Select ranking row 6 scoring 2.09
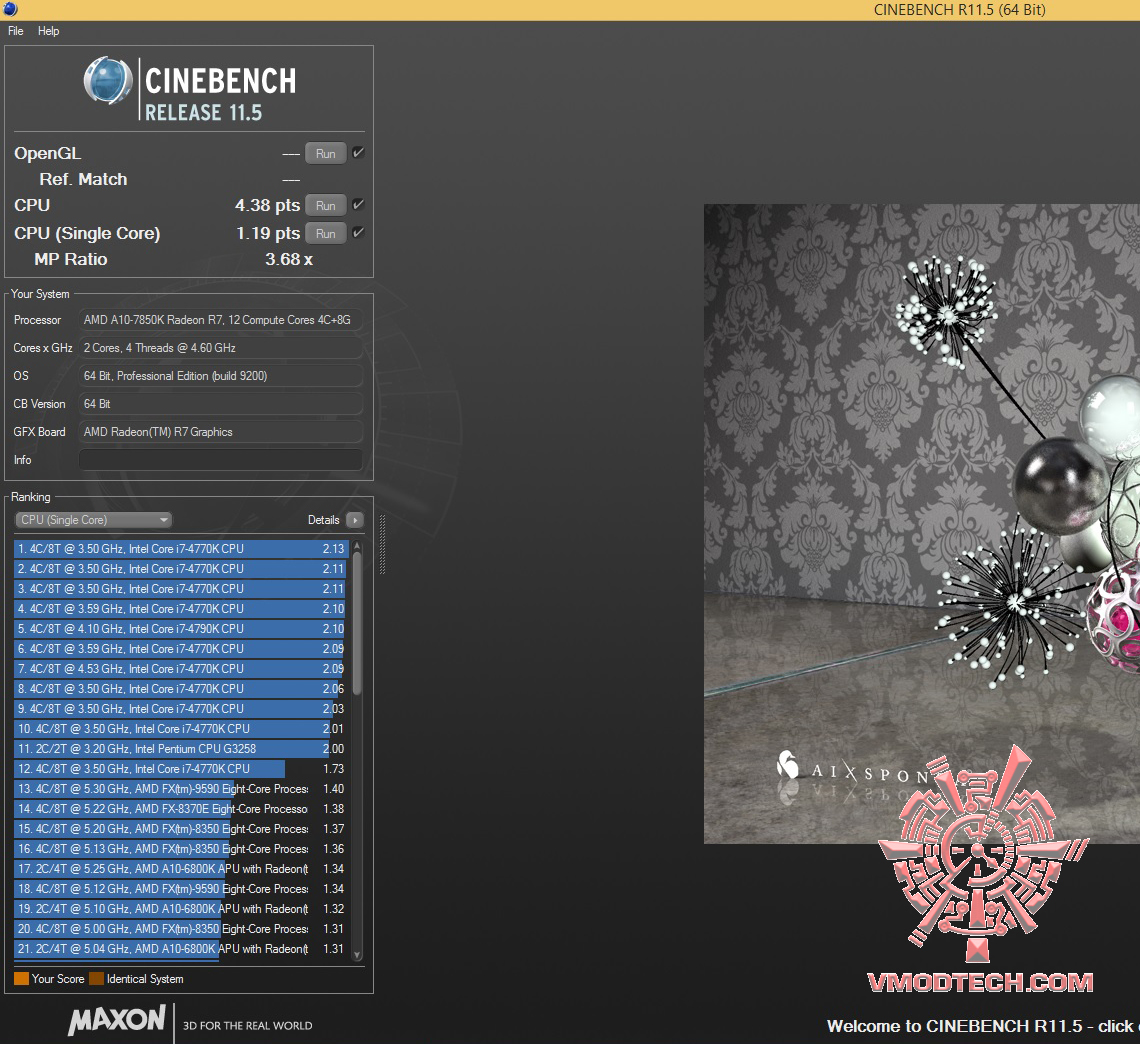Screen dimensions: 1140x1044 (x=182, y=649)
